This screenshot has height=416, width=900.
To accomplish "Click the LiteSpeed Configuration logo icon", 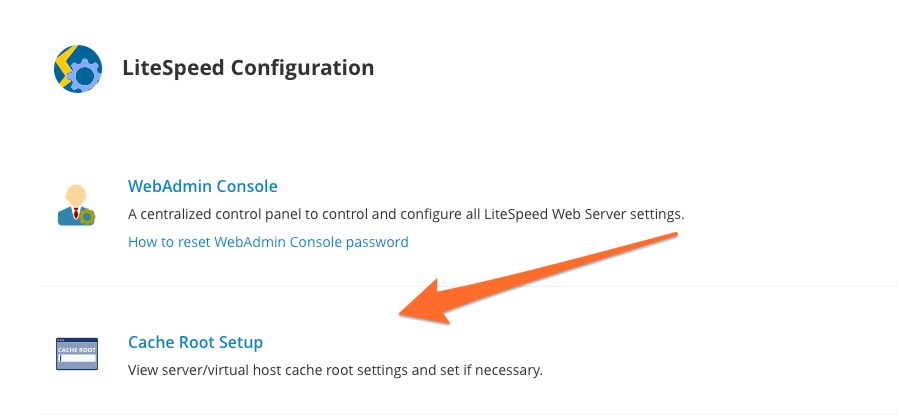I will (78, 69).
